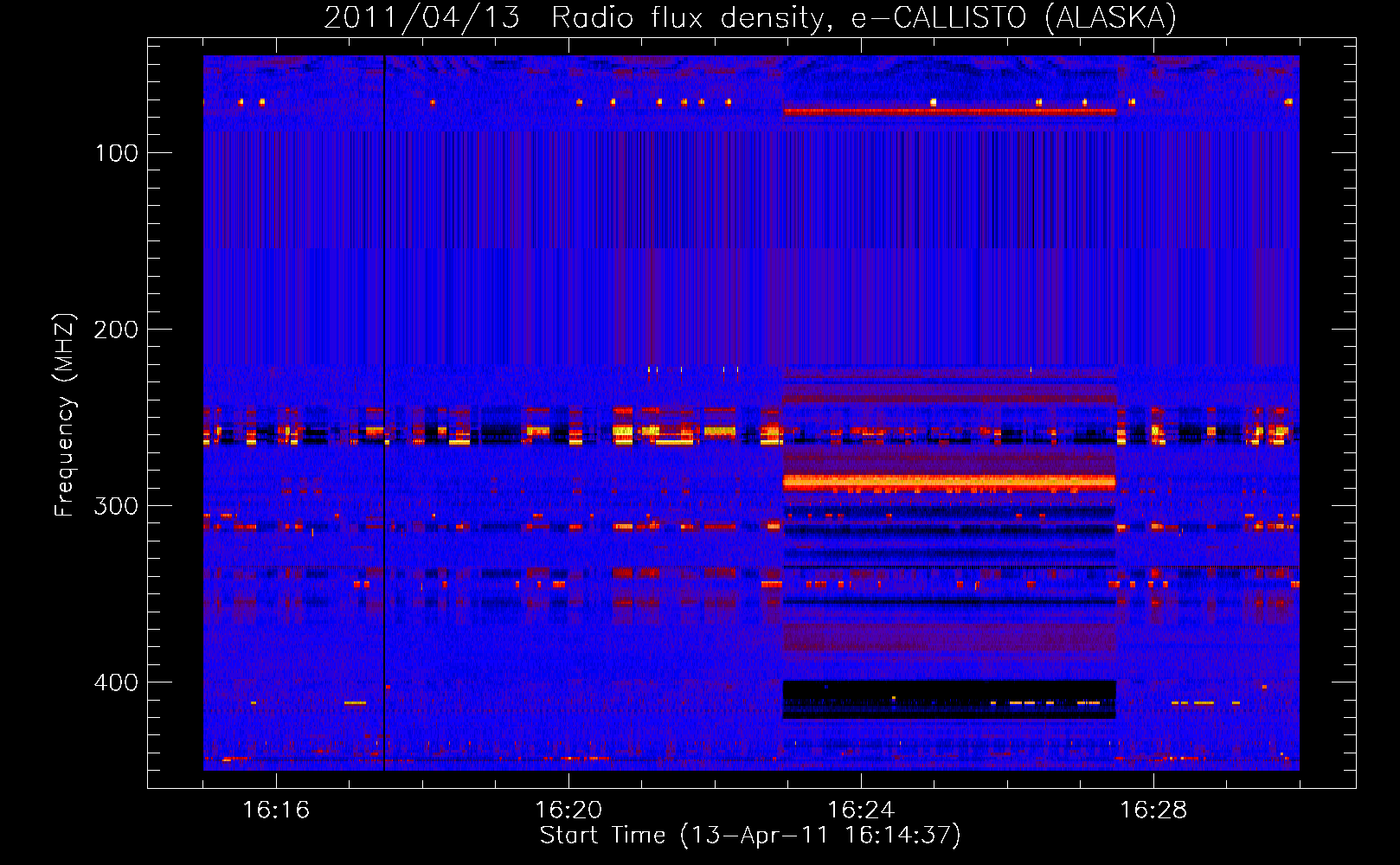Click the 16:16 time tick label
Viewport: 1400px width, 865px height.
click(276, 810)
